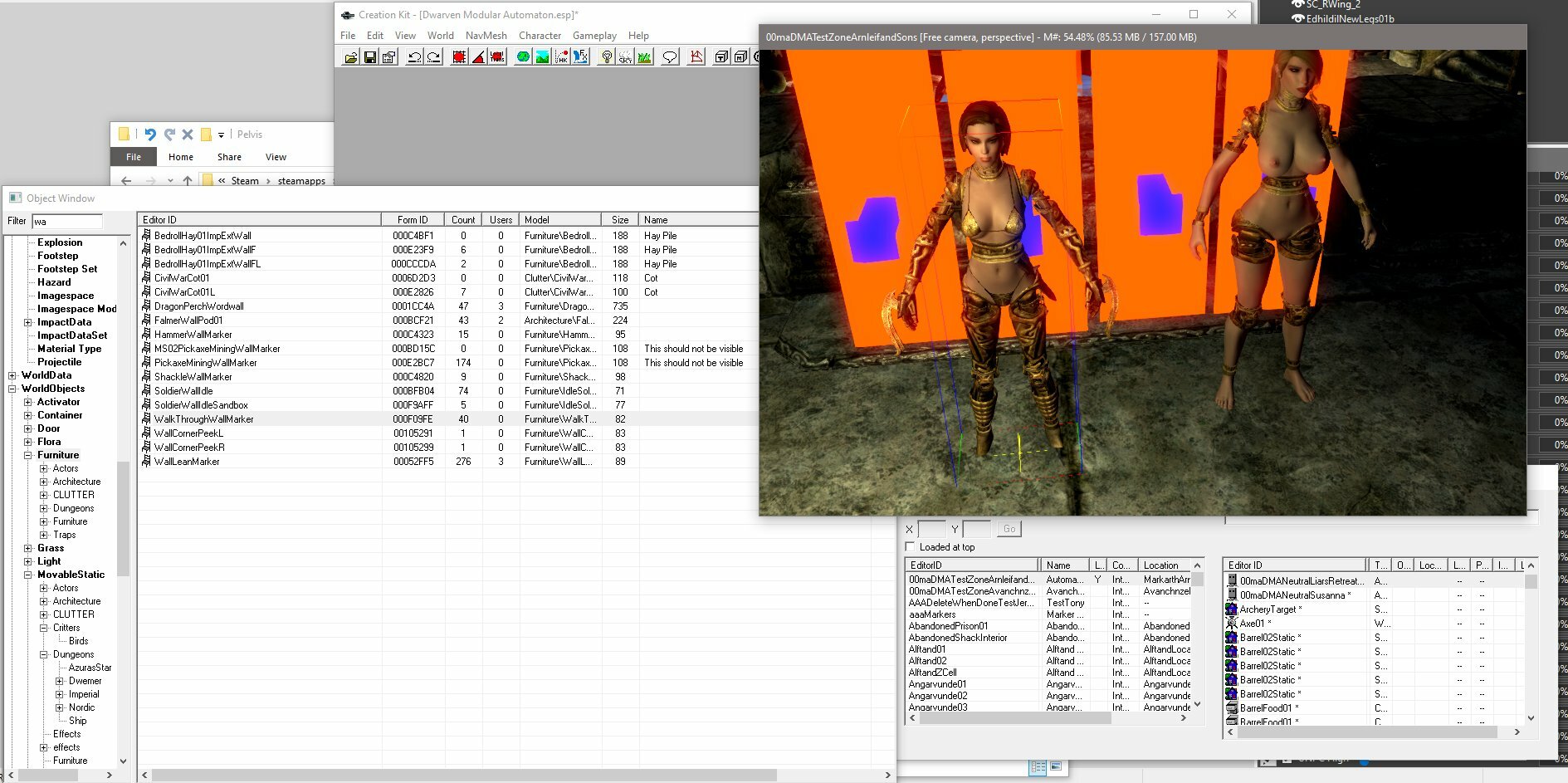
Task: Open the World menu
Action: pyautogui.click(x=441, y=36)
